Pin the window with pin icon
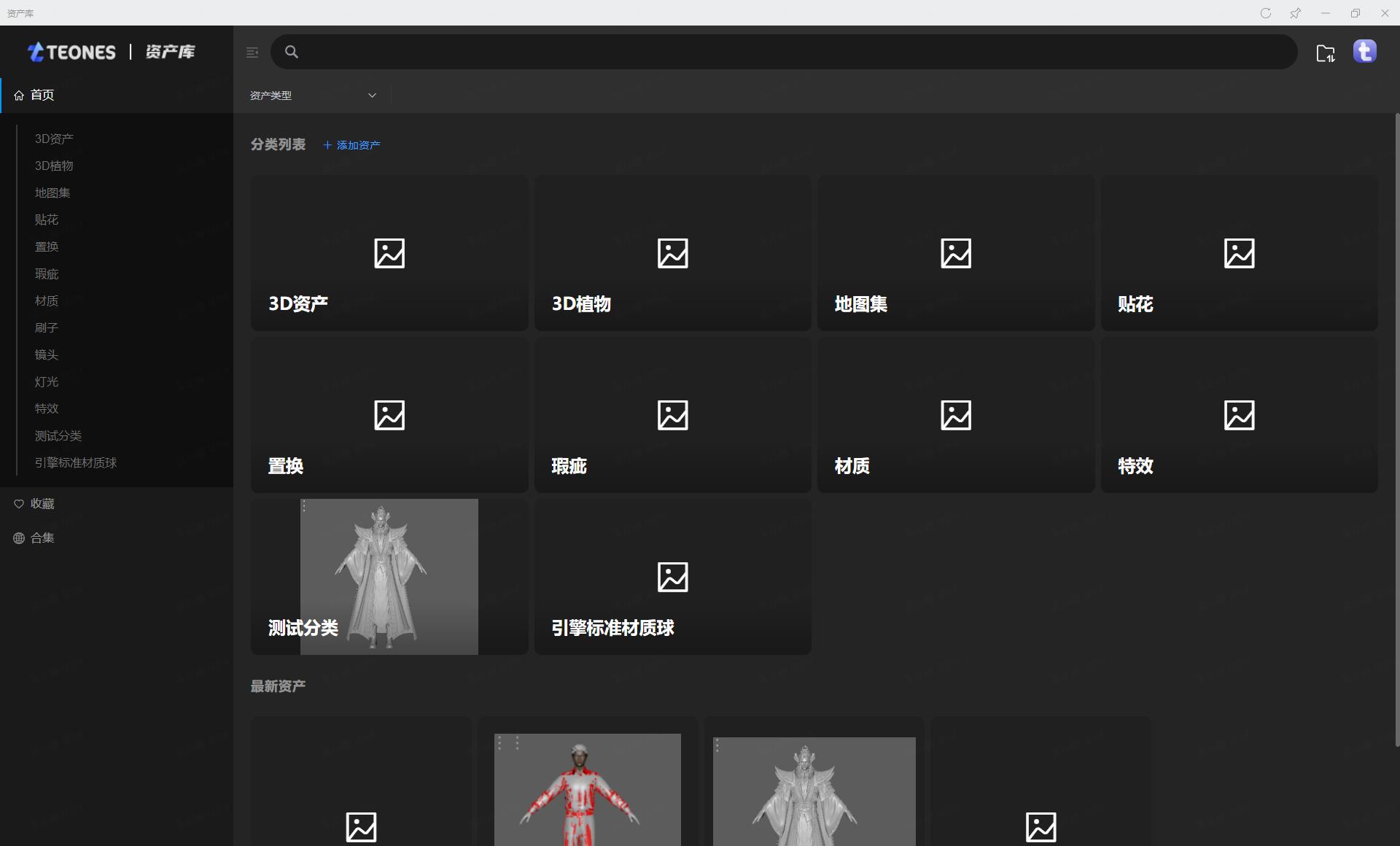This screenshot has height=846, width=1400. (1296, 13)
